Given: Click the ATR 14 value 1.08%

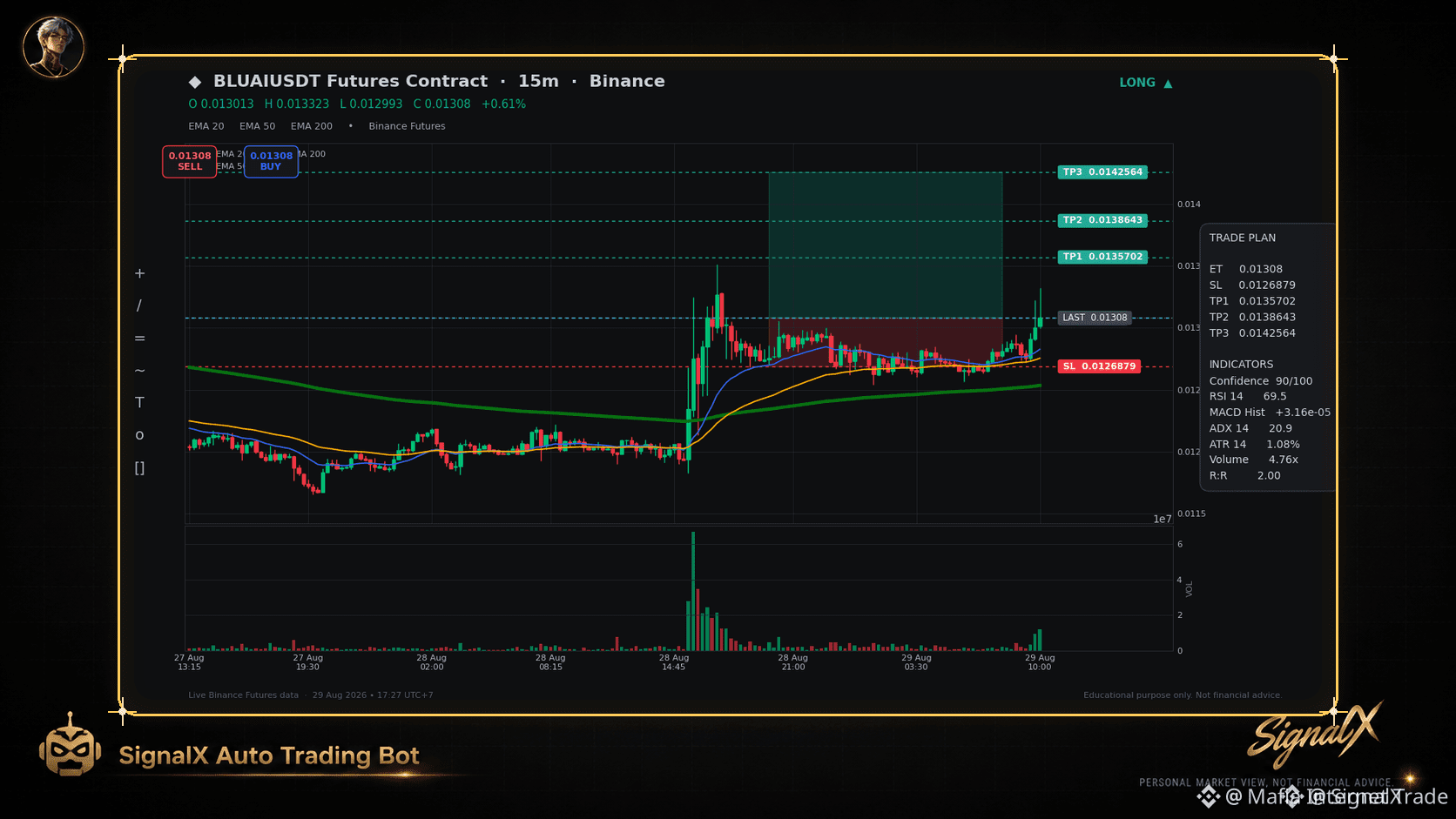Looking at the screenshot, I should tap(1283, 445).
